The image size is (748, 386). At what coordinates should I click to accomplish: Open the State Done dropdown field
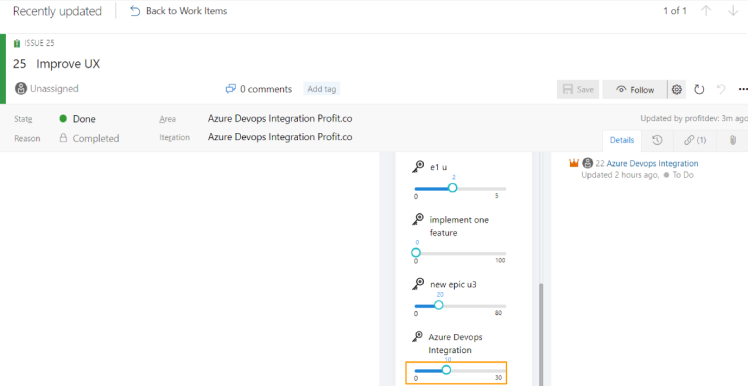click(84, 119)
